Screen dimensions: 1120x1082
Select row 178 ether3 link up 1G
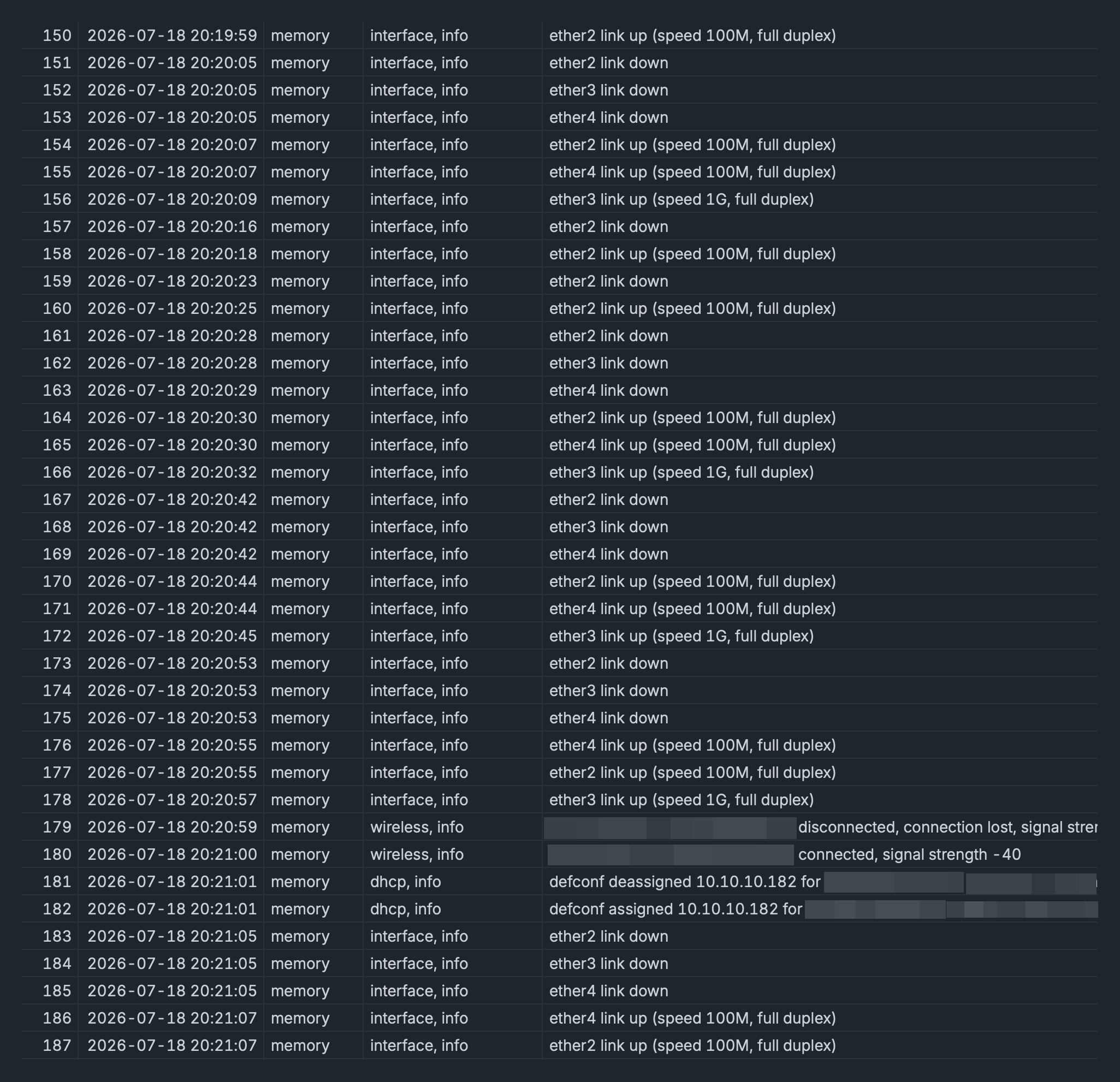click(559, 800)
